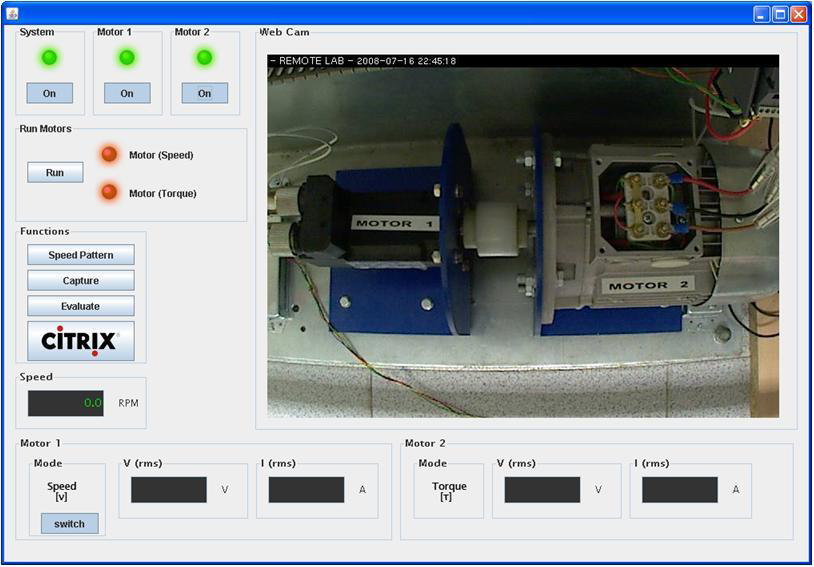Image resolution: width=814 pixels, height=567 pixels.
Task: Click the red Motor (Torque) indicator light
Action: 109,192
